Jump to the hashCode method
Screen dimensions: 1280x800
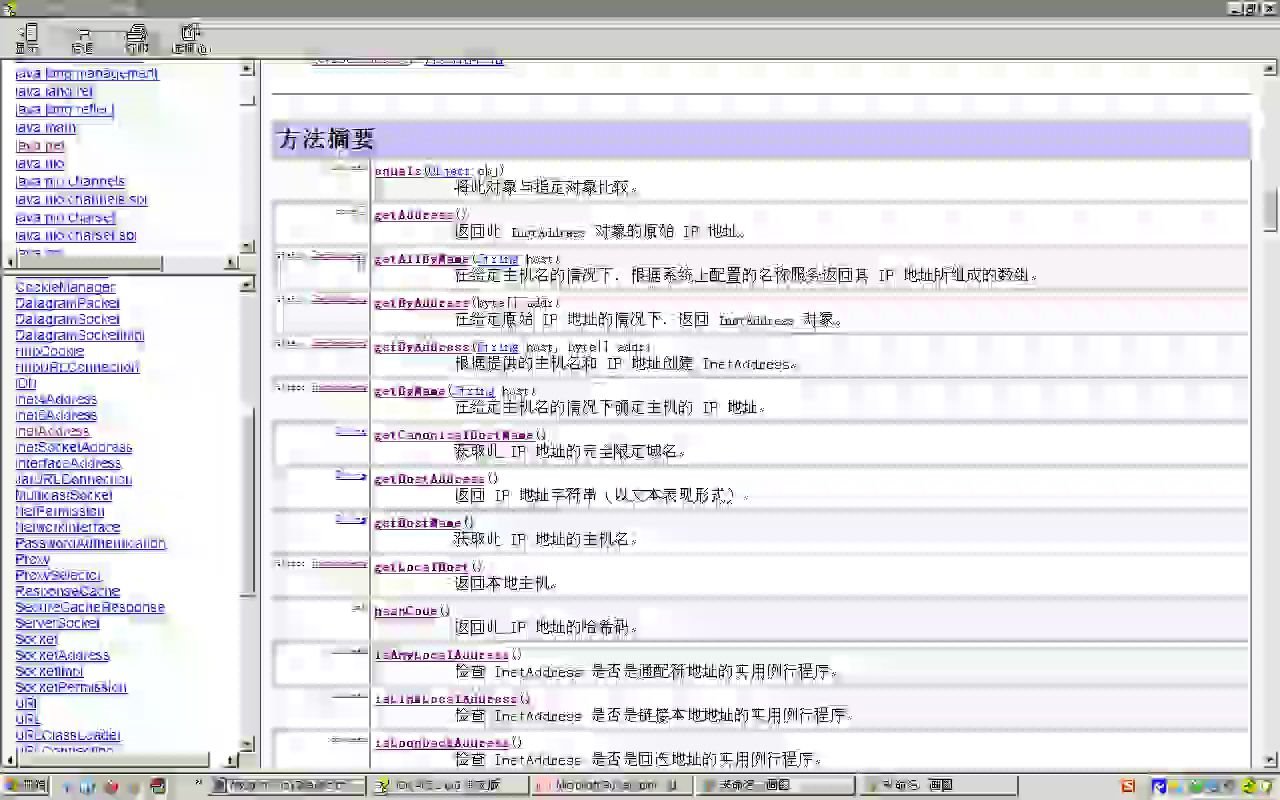(x=406, y=611)
